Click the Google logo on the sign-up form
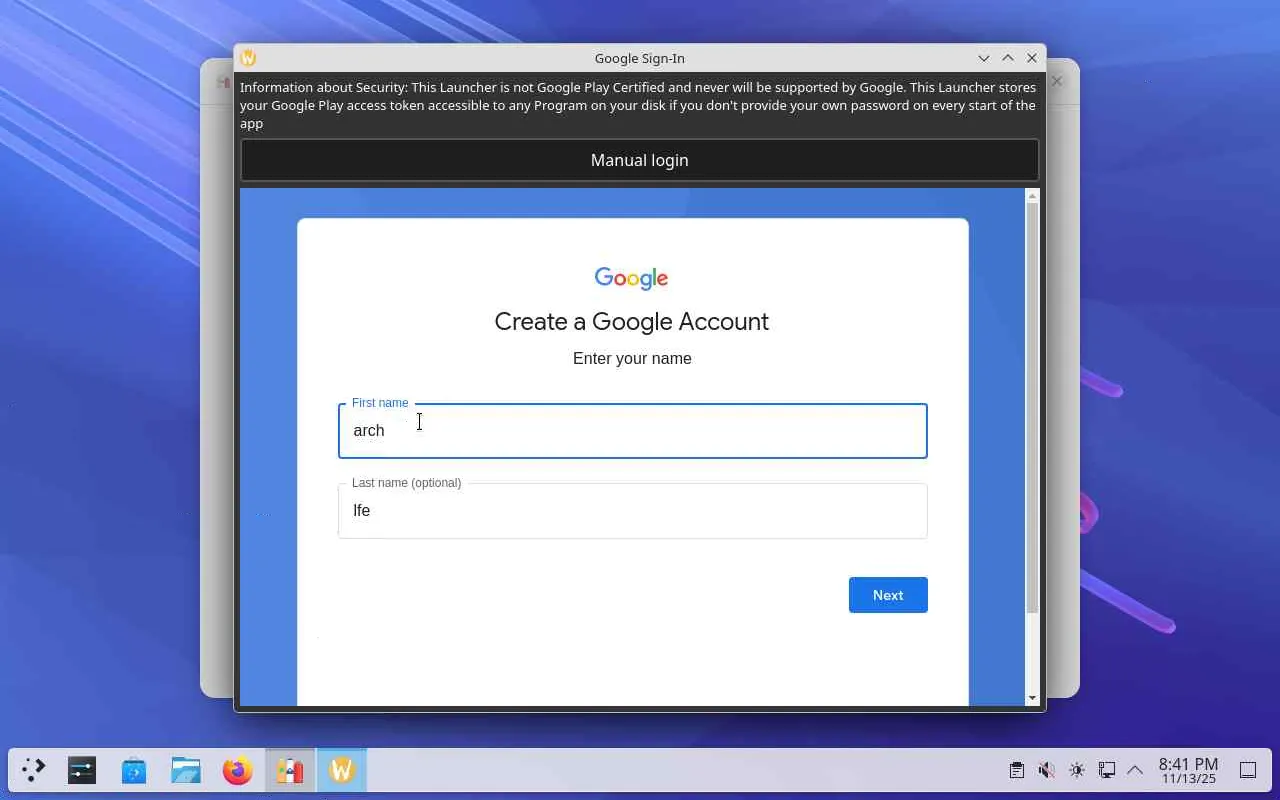 [x=631, y=278]
